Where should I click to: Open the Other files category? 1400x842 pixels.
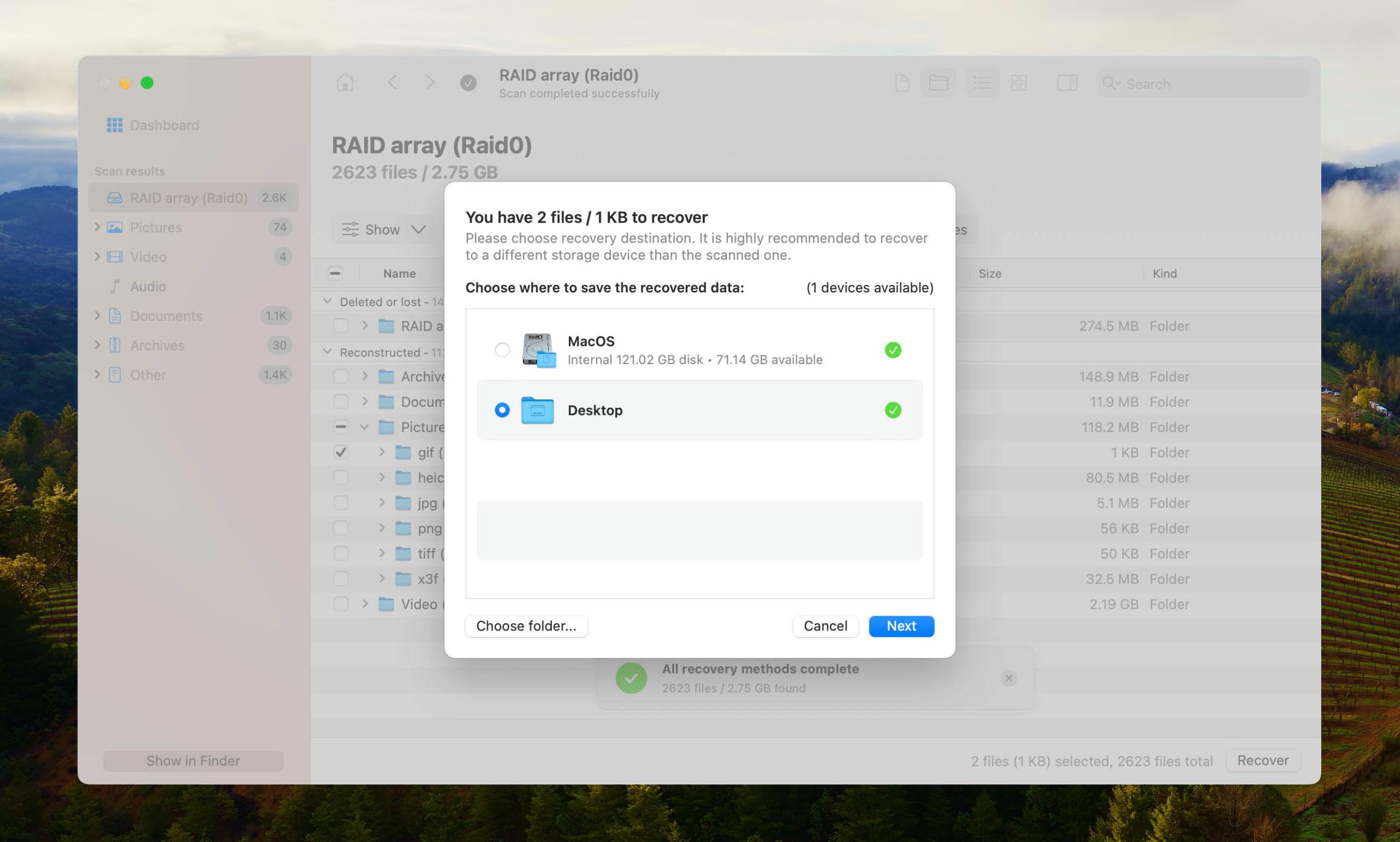click(147, 375)
